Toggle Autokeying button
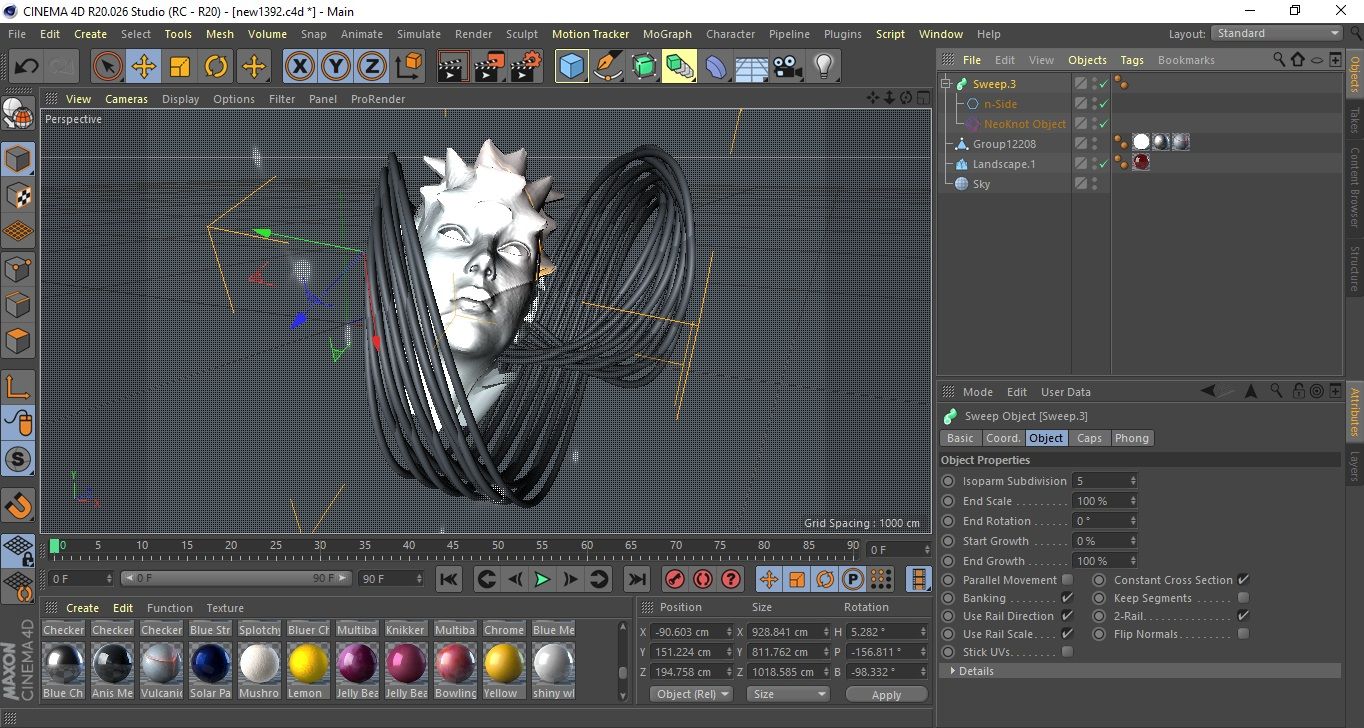Screen dimensions: 1364x728 point(703,579)
